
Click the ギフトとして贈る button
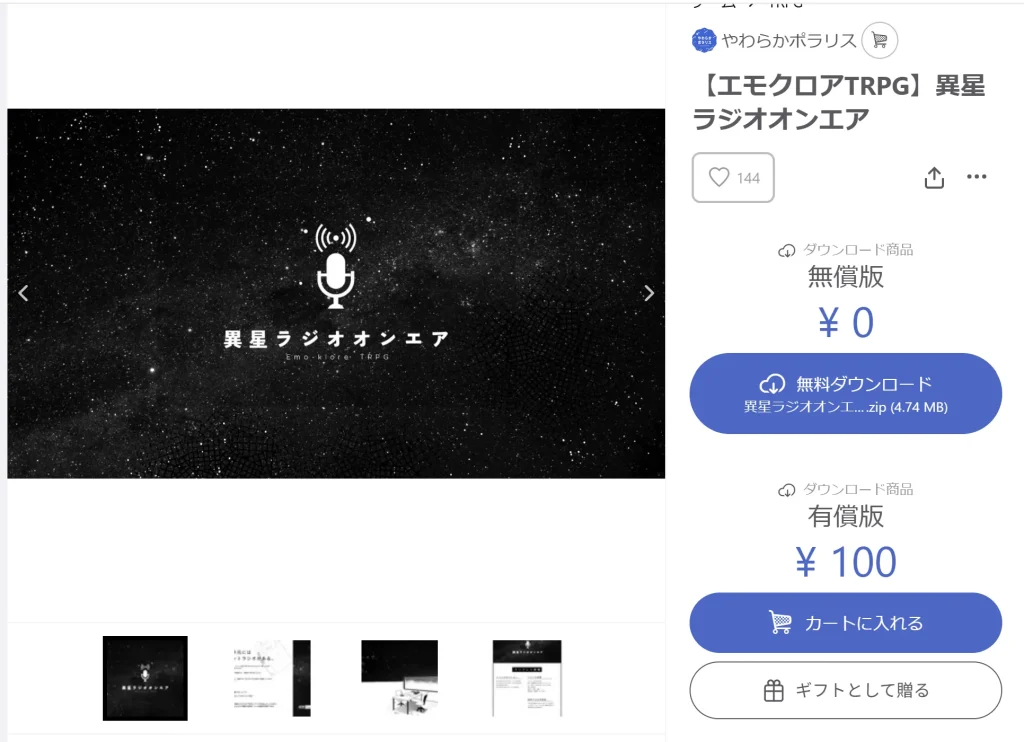tap(846, 690)
